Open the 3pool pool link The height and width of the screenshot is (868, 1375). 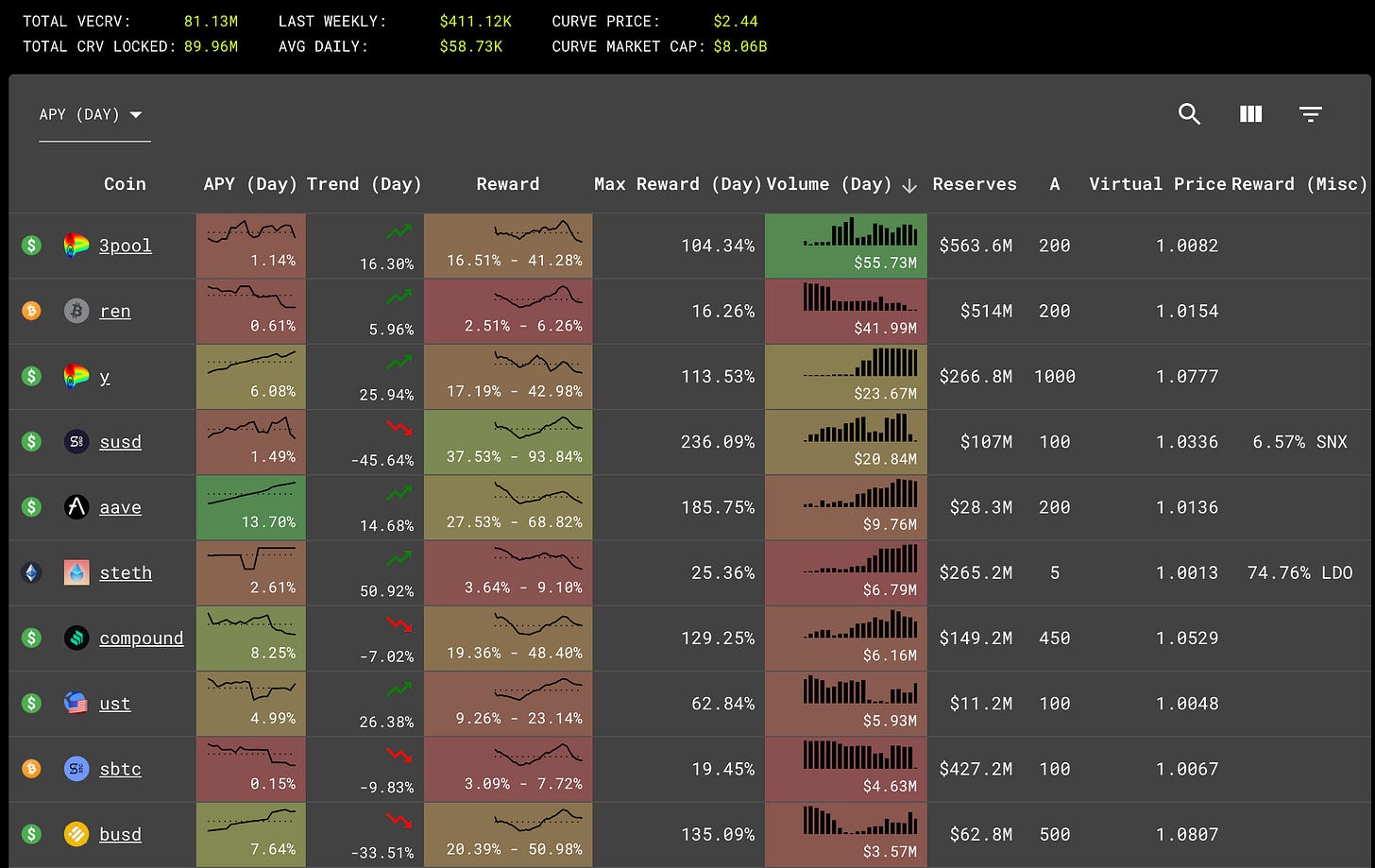pos(126,246)
